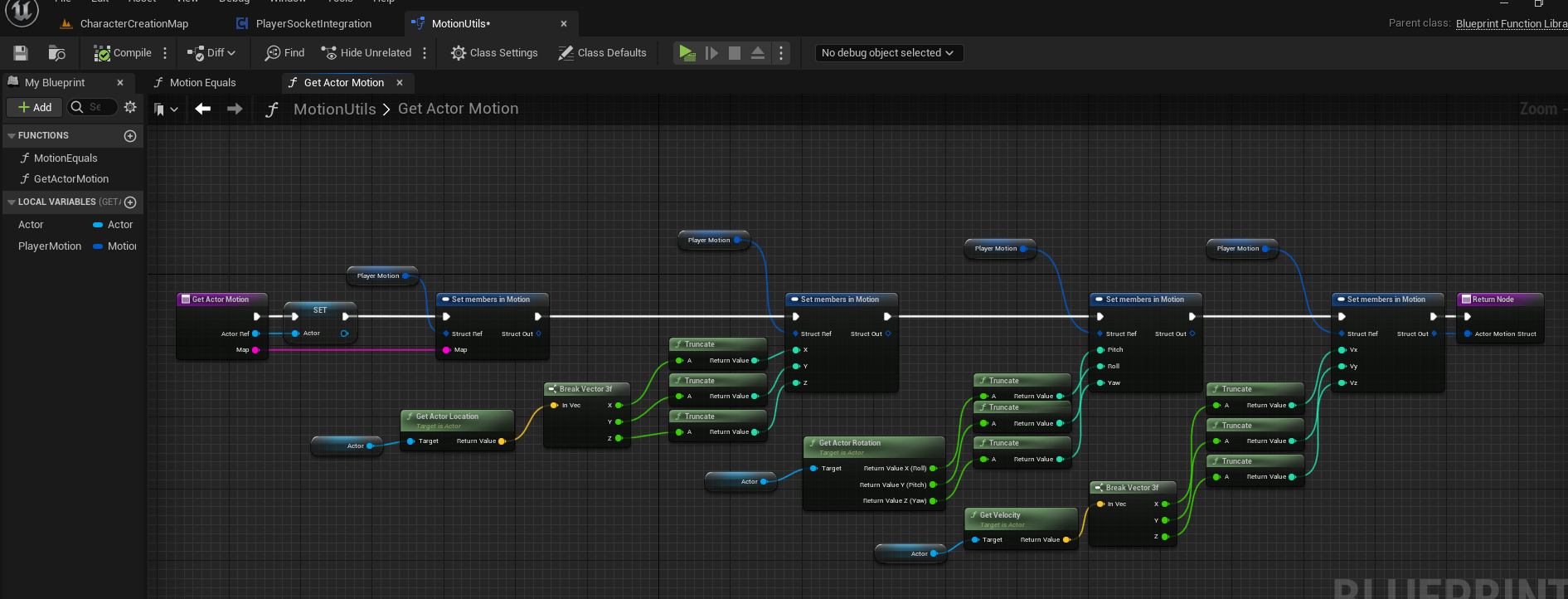Open Class Settings
Screen dimensions: 1568x599
(x=494, y=53)
